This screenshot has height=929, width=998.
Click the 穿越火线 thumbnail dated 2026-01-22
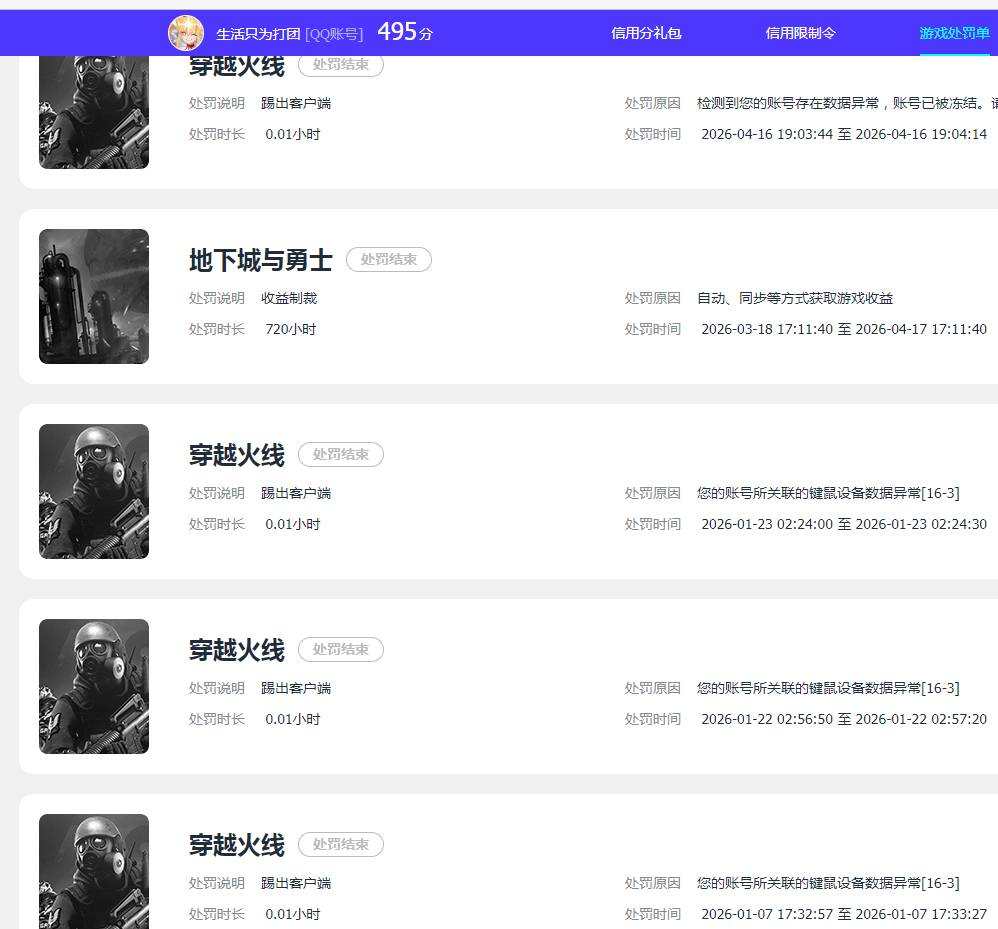click(94, 687)
